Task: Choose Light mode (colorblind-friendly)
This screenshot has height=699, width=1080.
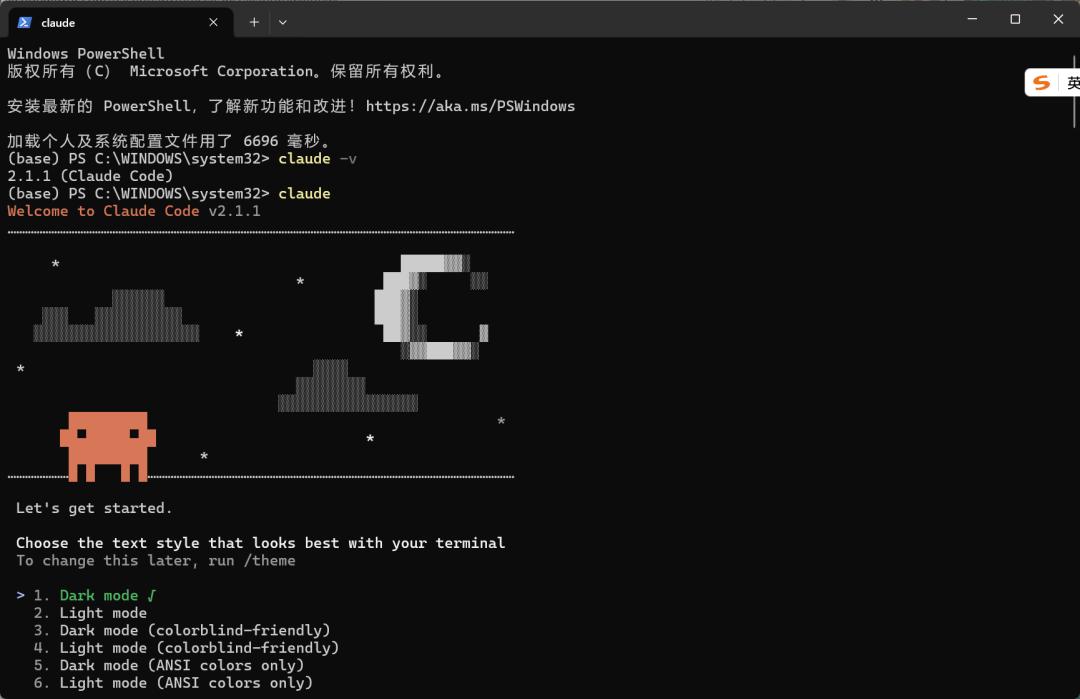Action: 186,648
